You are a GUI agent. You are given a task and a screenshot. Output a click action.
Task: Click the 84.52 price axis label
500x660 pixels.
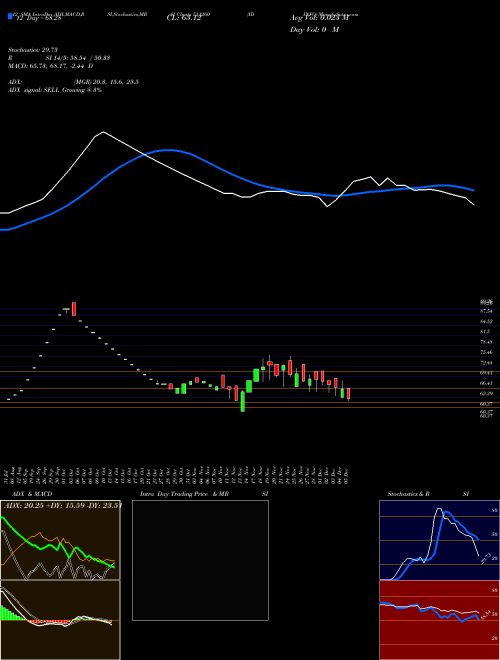pos(486,321)
